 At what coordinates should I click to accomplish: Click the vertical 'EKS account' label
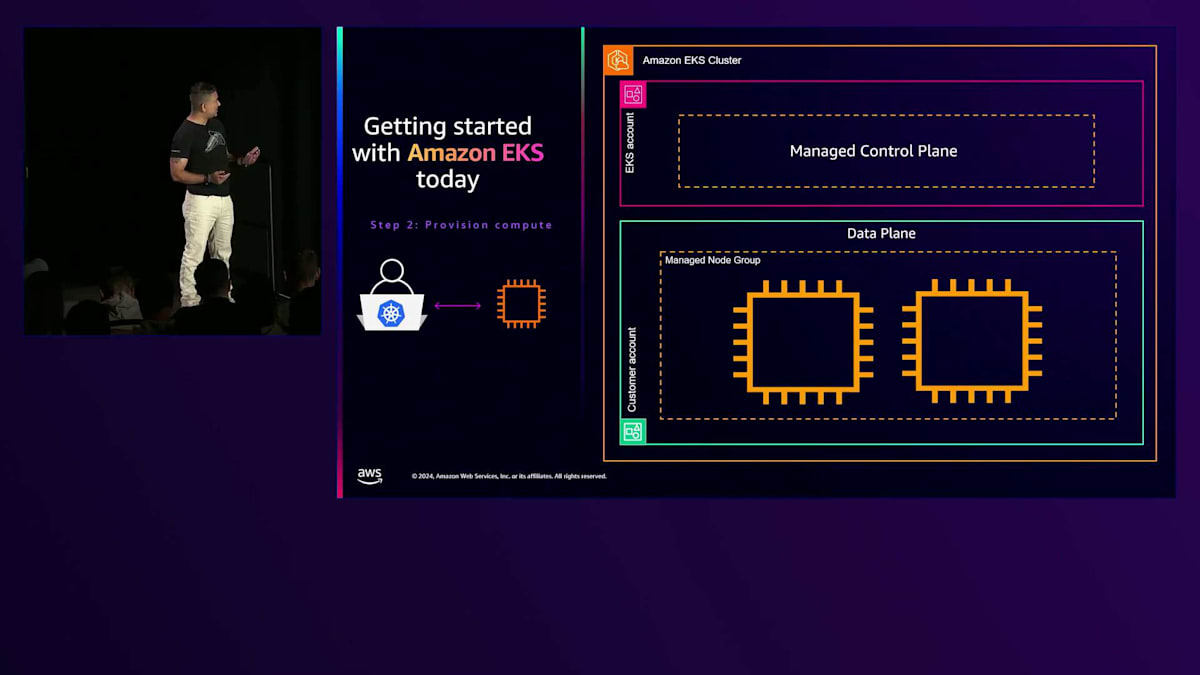(x=630, y=143)
